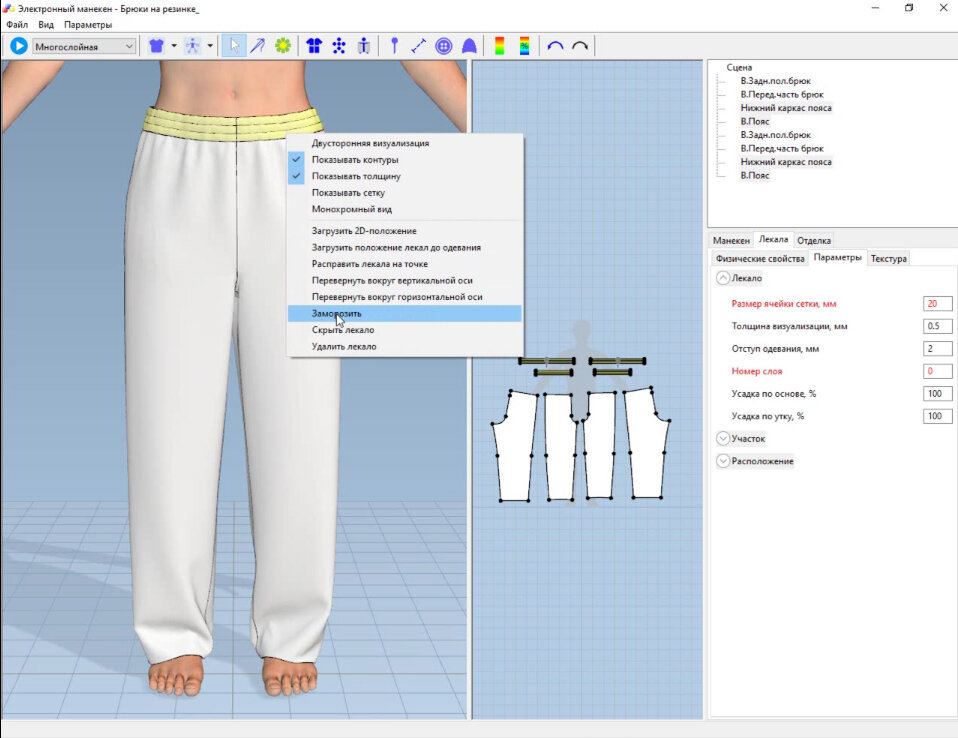Open the Вид menu
This screenshot has width=958, height=738.
[46, 25]
